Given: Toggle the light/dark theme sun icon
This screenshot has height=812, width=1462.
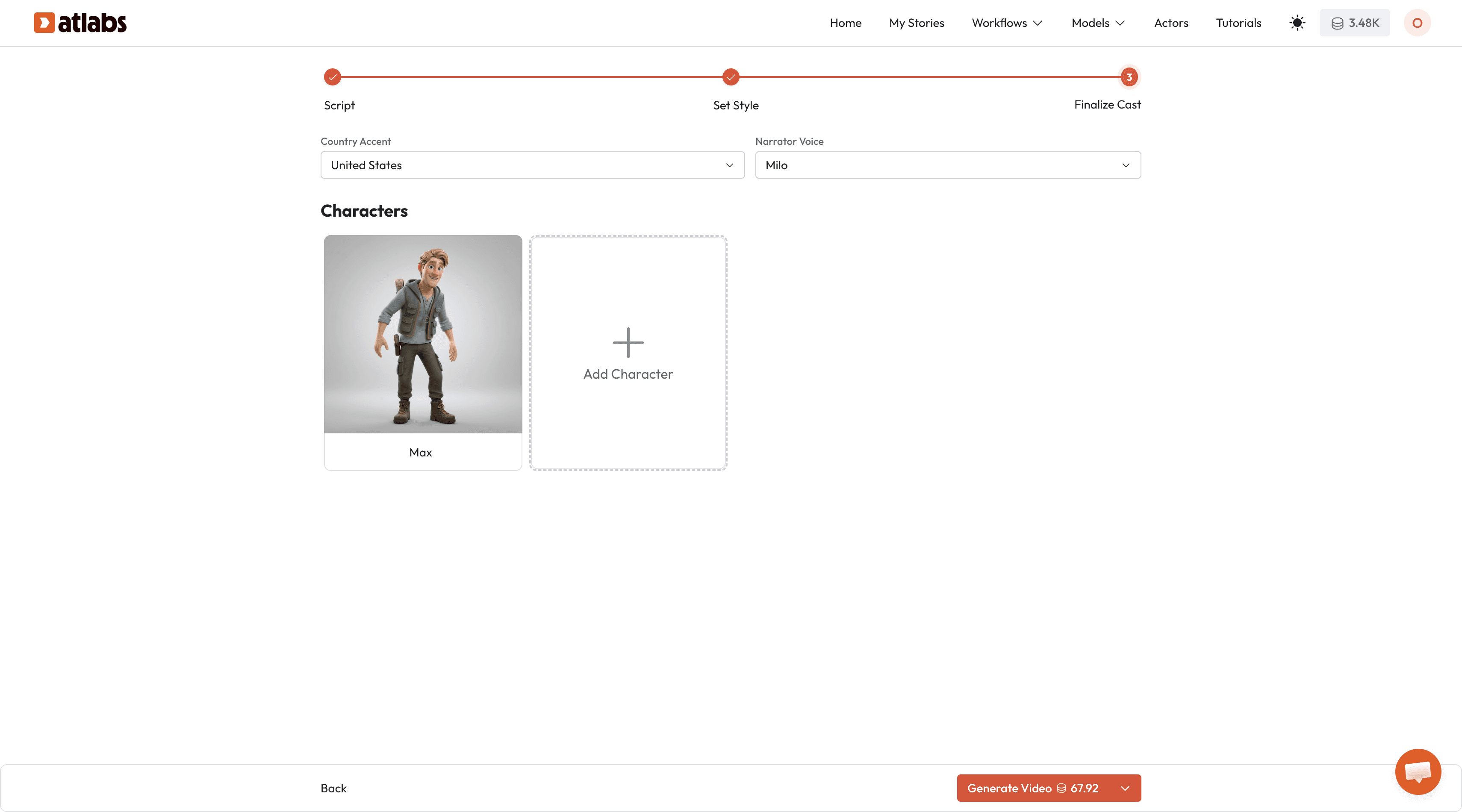Looking at the screenshot, I should (x=1297, y=23).
